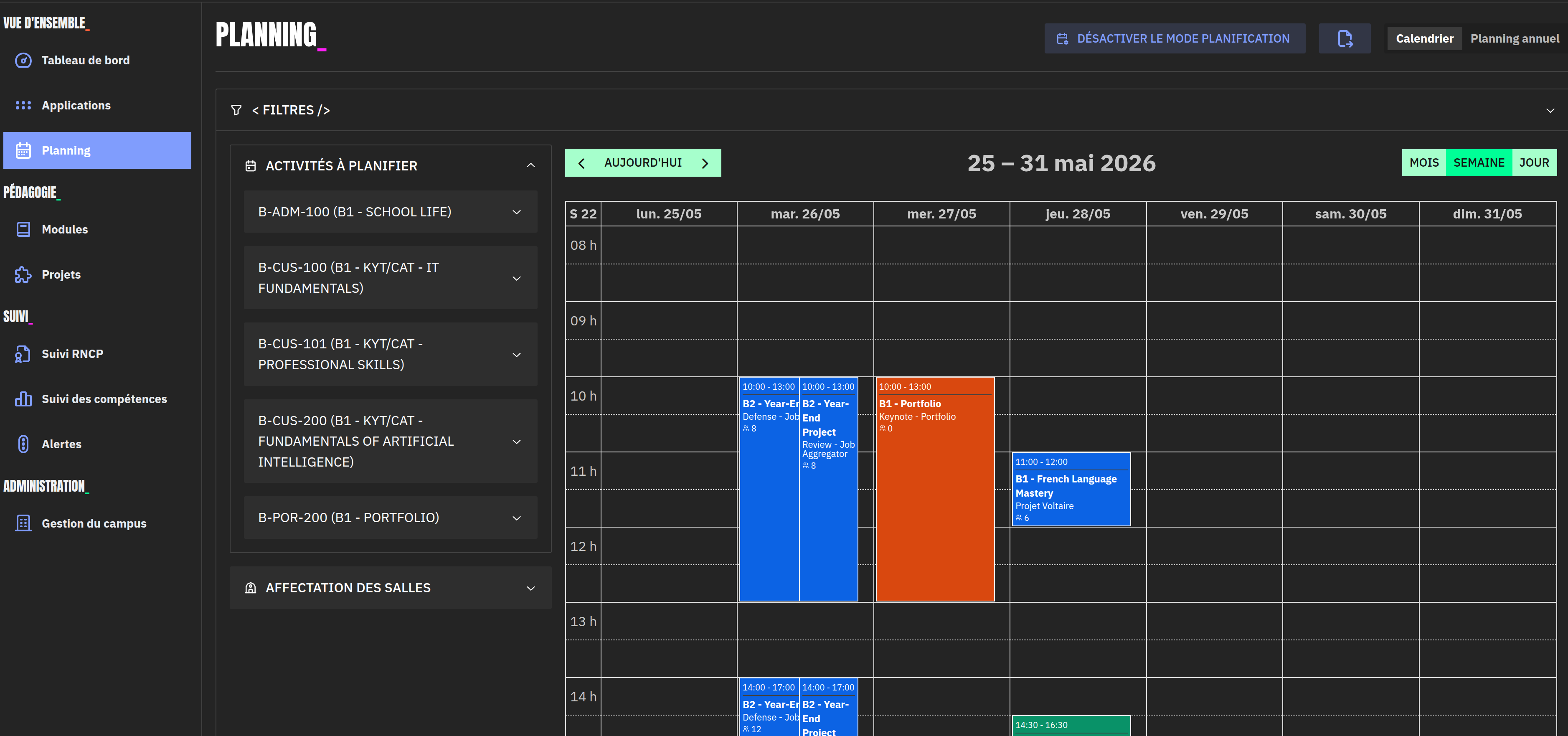The width and height of the screenshot is (1568, 736).
Task: Click the ven. 29/05 column header
Action: click(1214, 214)
